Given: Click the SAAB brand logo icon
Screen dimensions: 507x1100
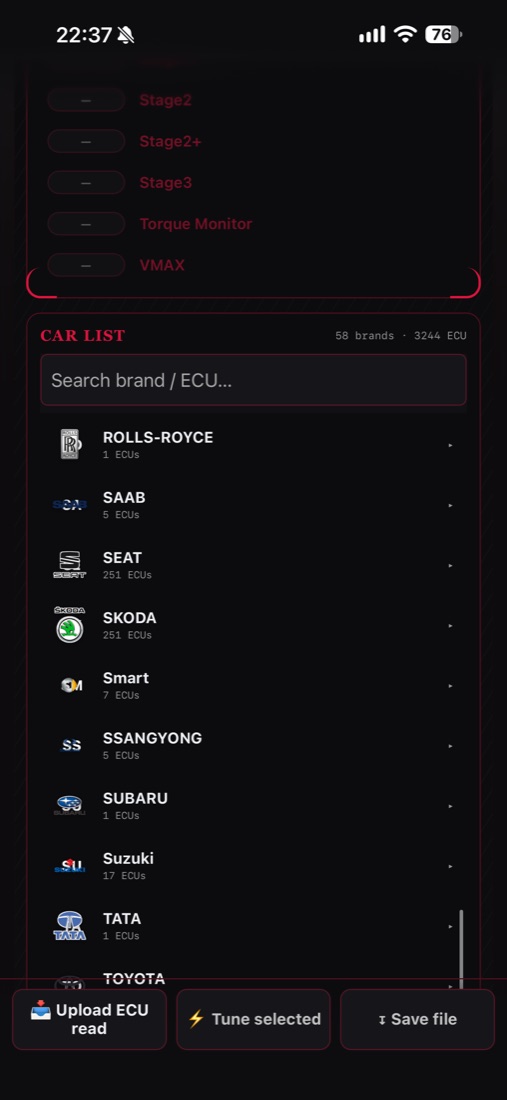Looking at the screenshot, I should [x=69, y=504].
